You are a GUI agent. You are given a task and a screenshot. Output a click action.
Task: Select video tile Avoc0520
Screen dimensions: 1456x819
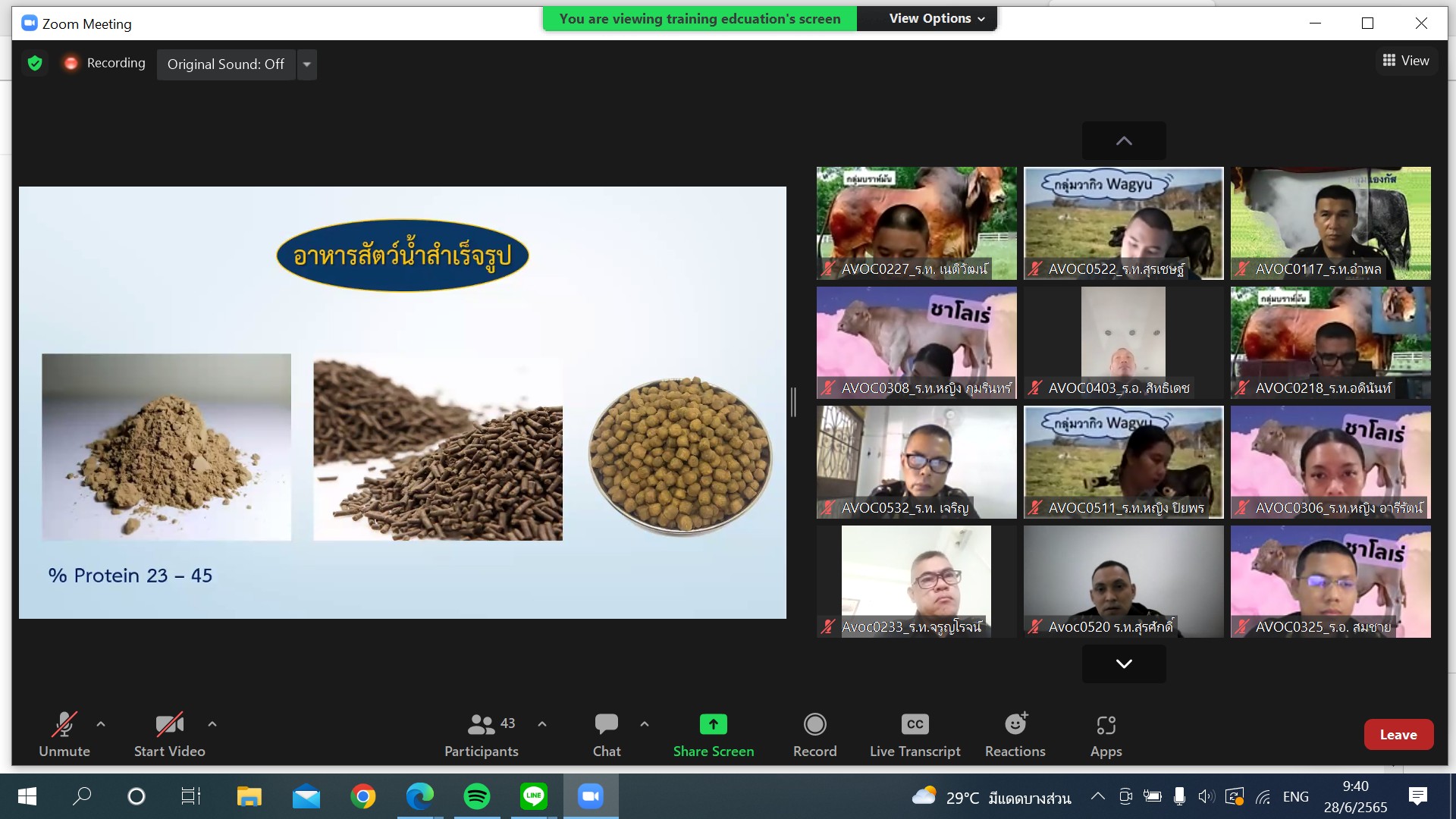[1123, 582]
